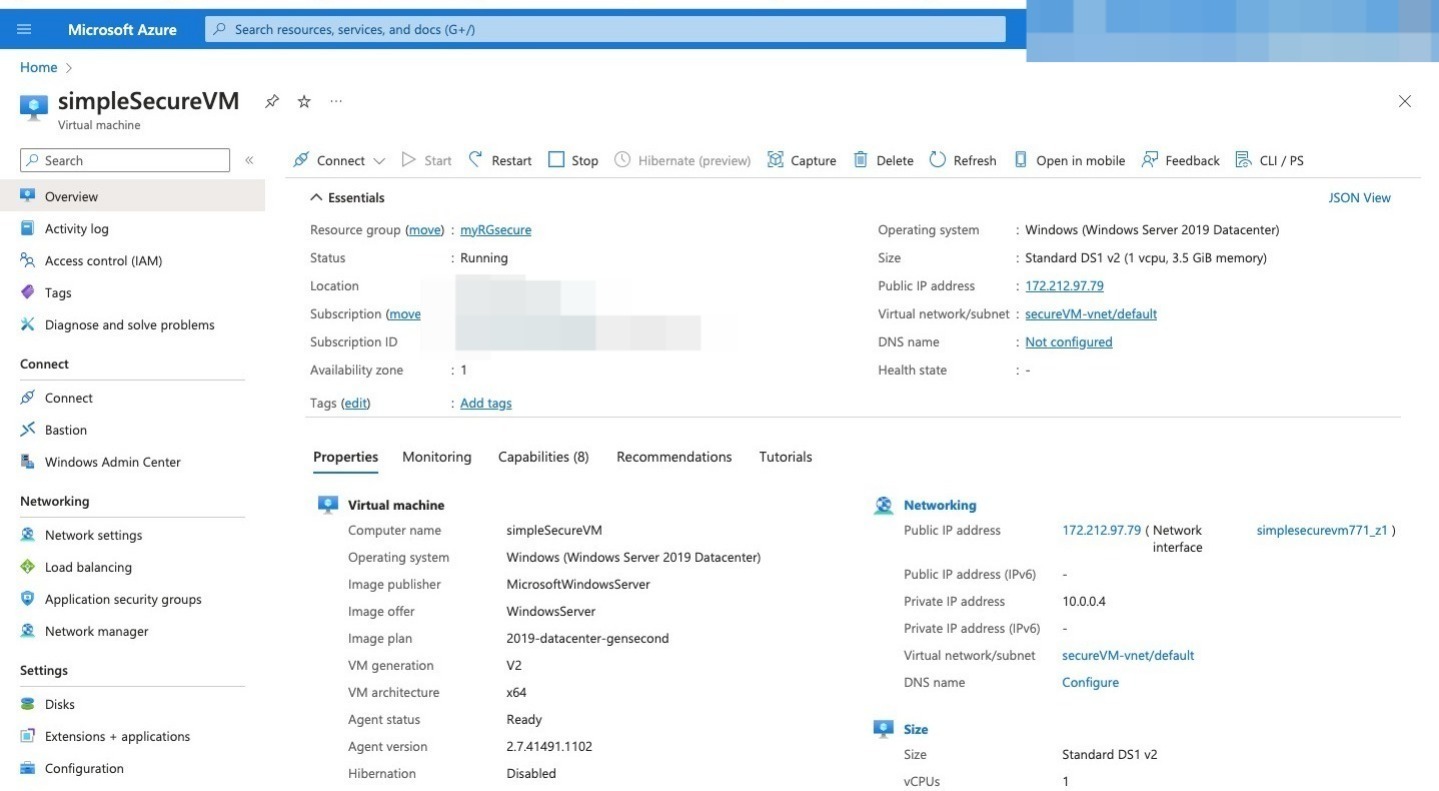Click the Capture toolbar icon
Screen dimensions: 1439x791
click(x=775, y=160)
